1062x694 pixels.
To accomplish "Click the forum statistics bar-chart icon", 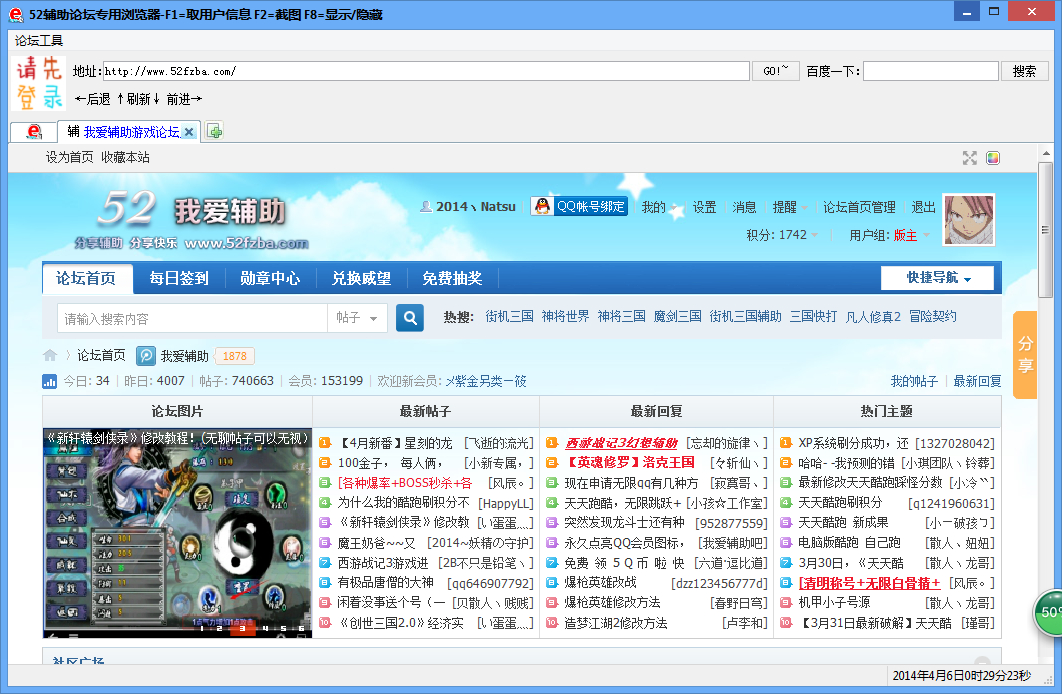I will pos(50,381).
